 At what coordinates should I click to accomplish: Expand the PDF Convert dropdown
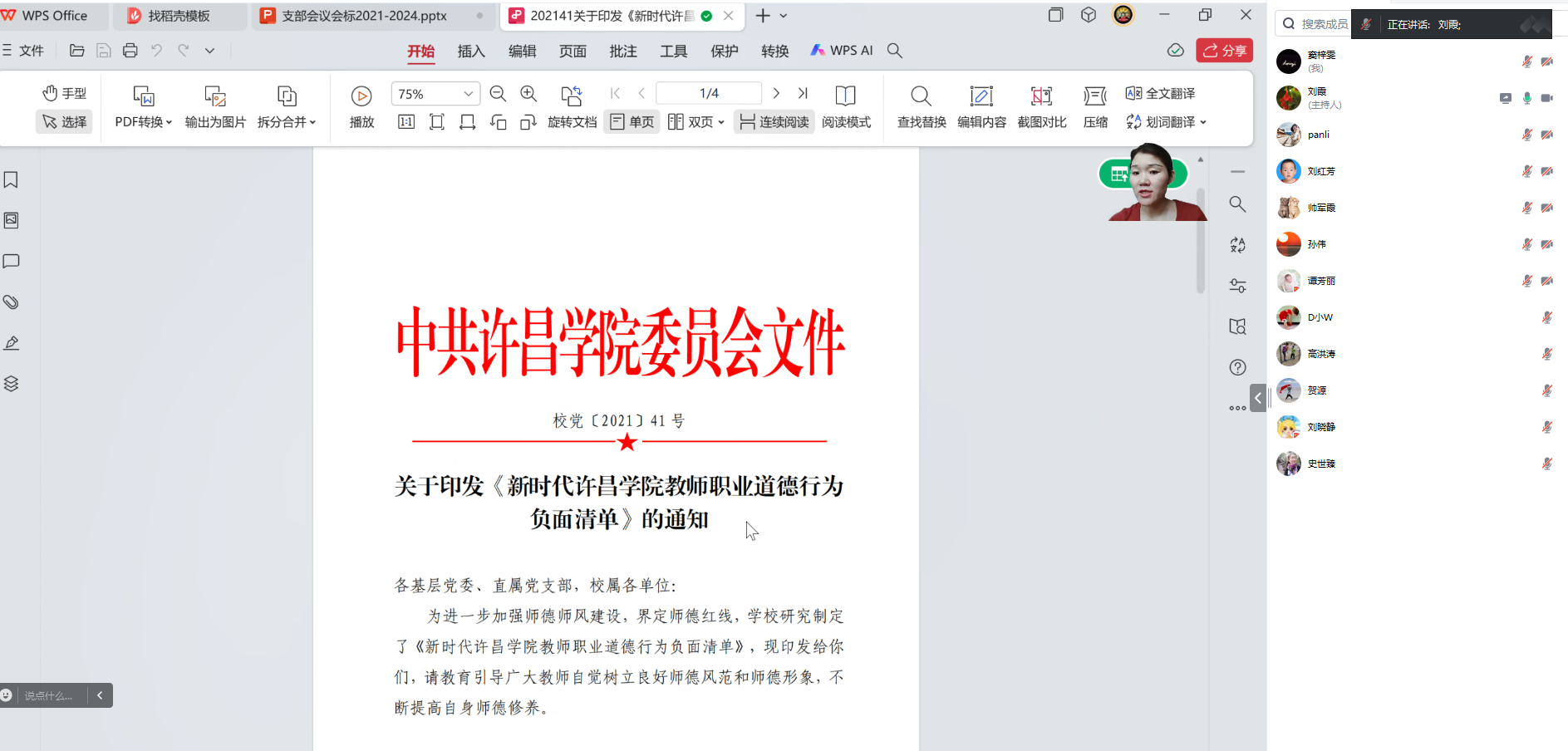pyautogui.click(x=144, y=122)
